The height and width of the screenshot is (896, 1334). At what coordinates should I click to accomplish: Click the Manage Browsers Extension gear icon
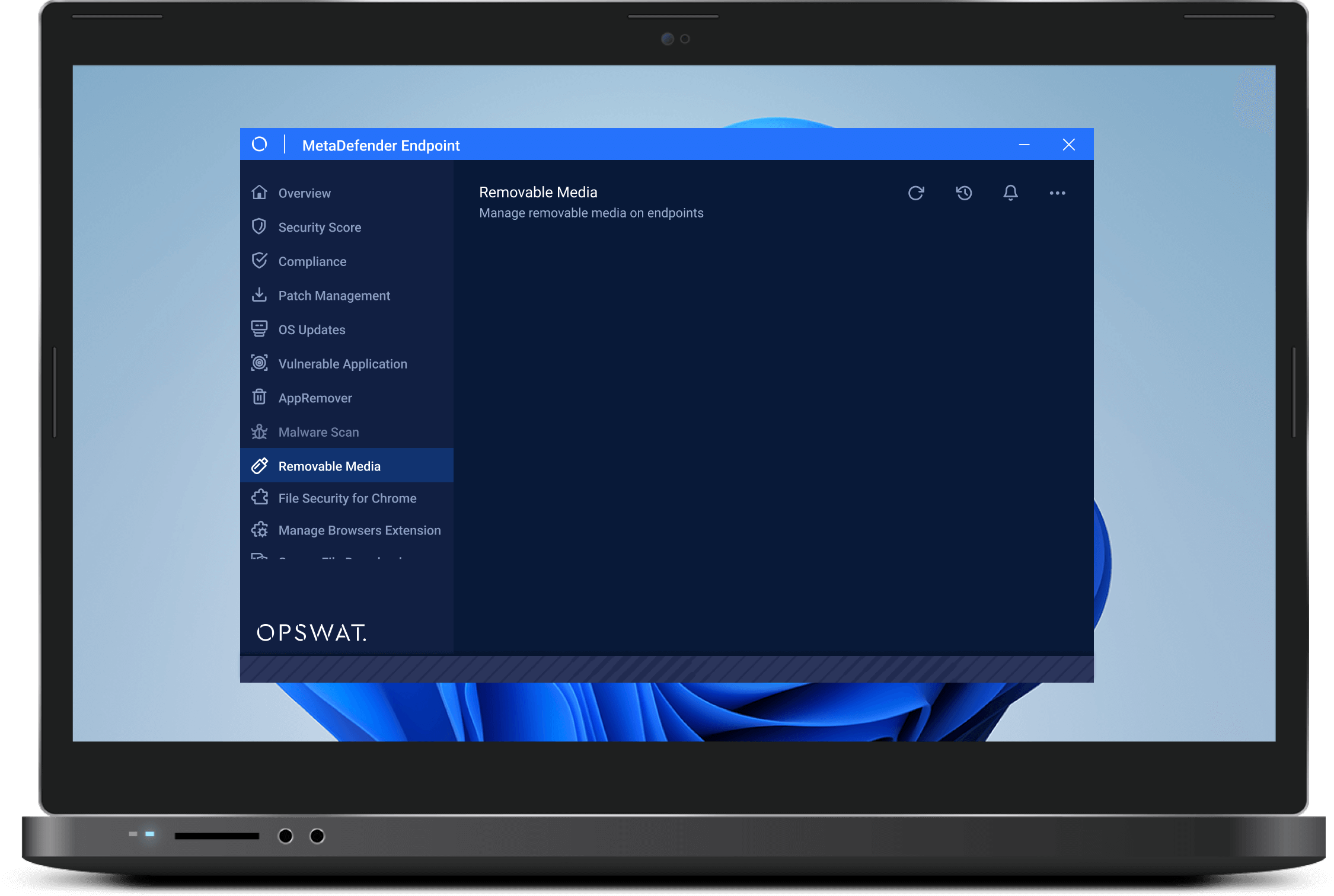point(259,530)
